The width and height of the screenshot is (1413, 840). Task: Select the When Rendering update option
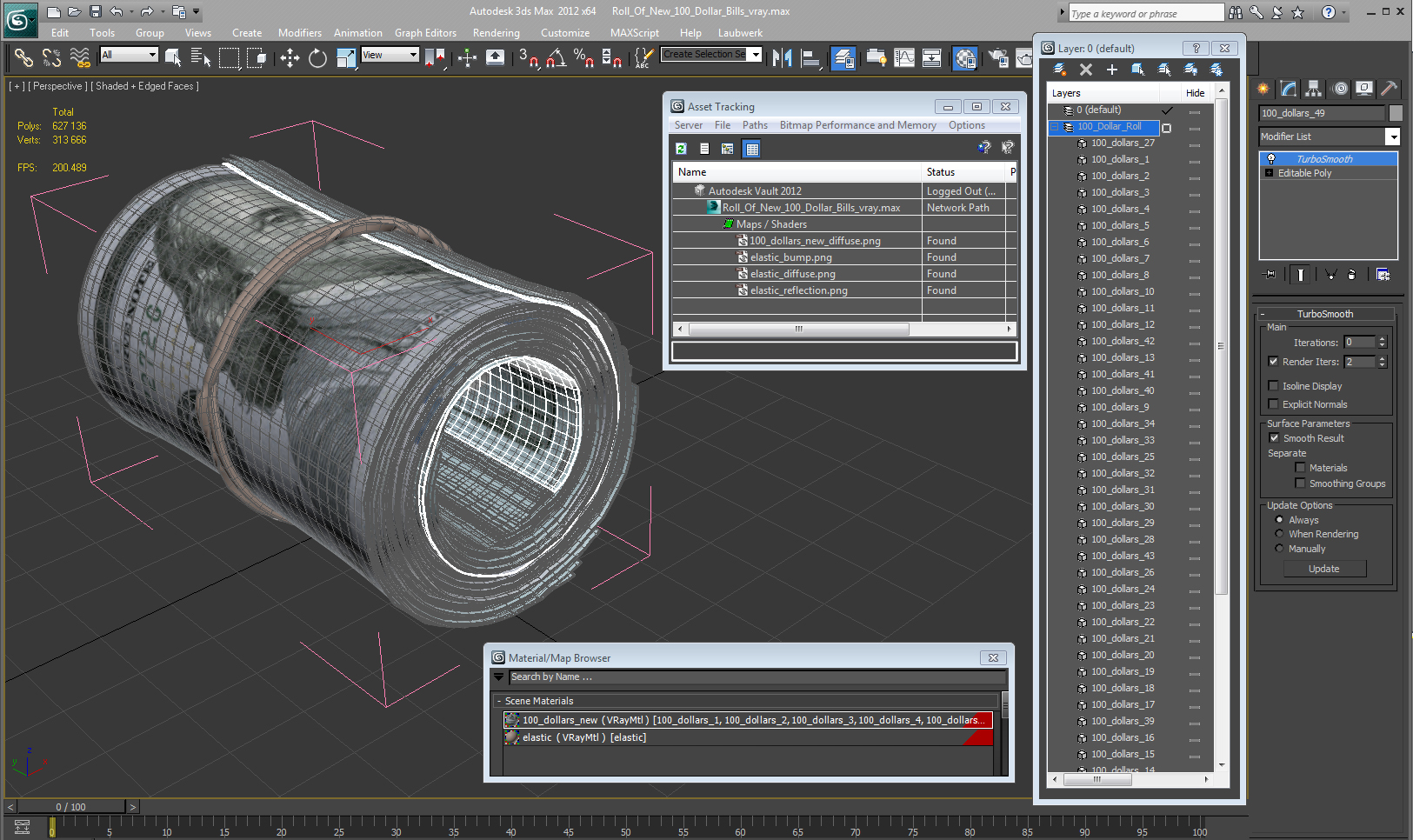point(1279,534)
